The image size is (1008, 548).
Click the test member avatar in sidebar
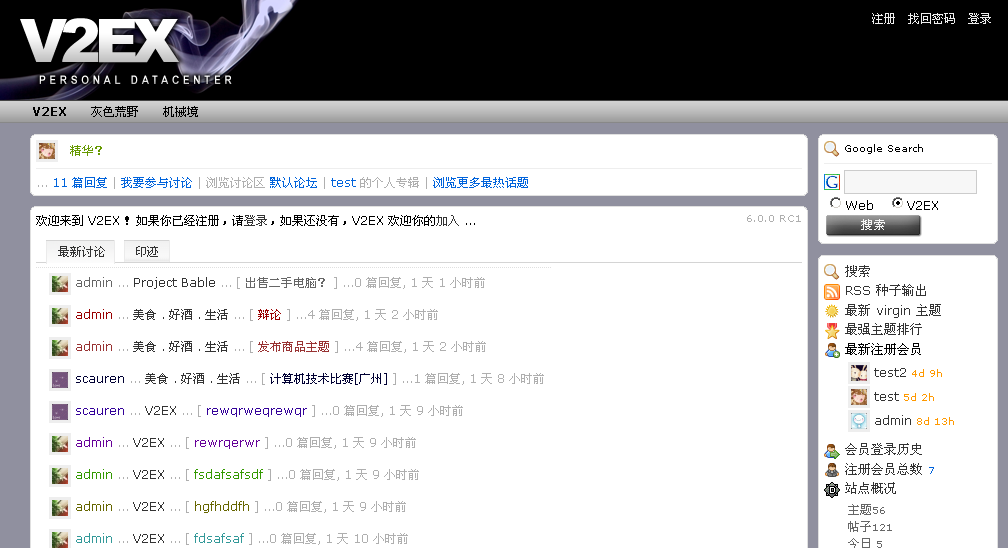click(x=859, y=397)
